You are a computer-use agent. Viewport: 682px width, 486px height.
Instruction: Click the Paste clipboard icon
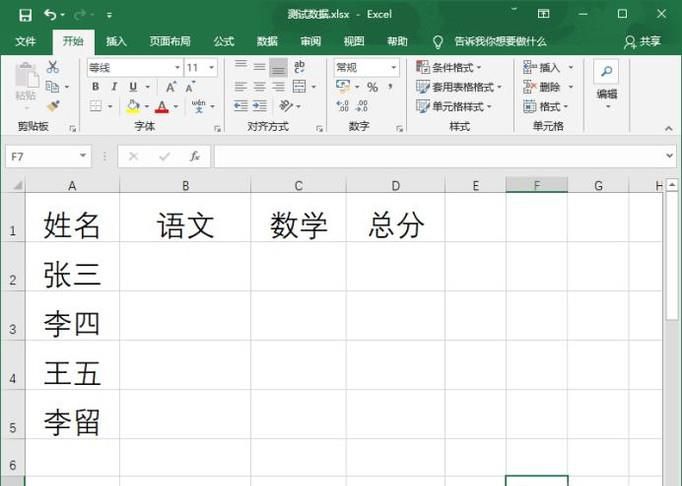pyautogui.click(x=27, y=75)
